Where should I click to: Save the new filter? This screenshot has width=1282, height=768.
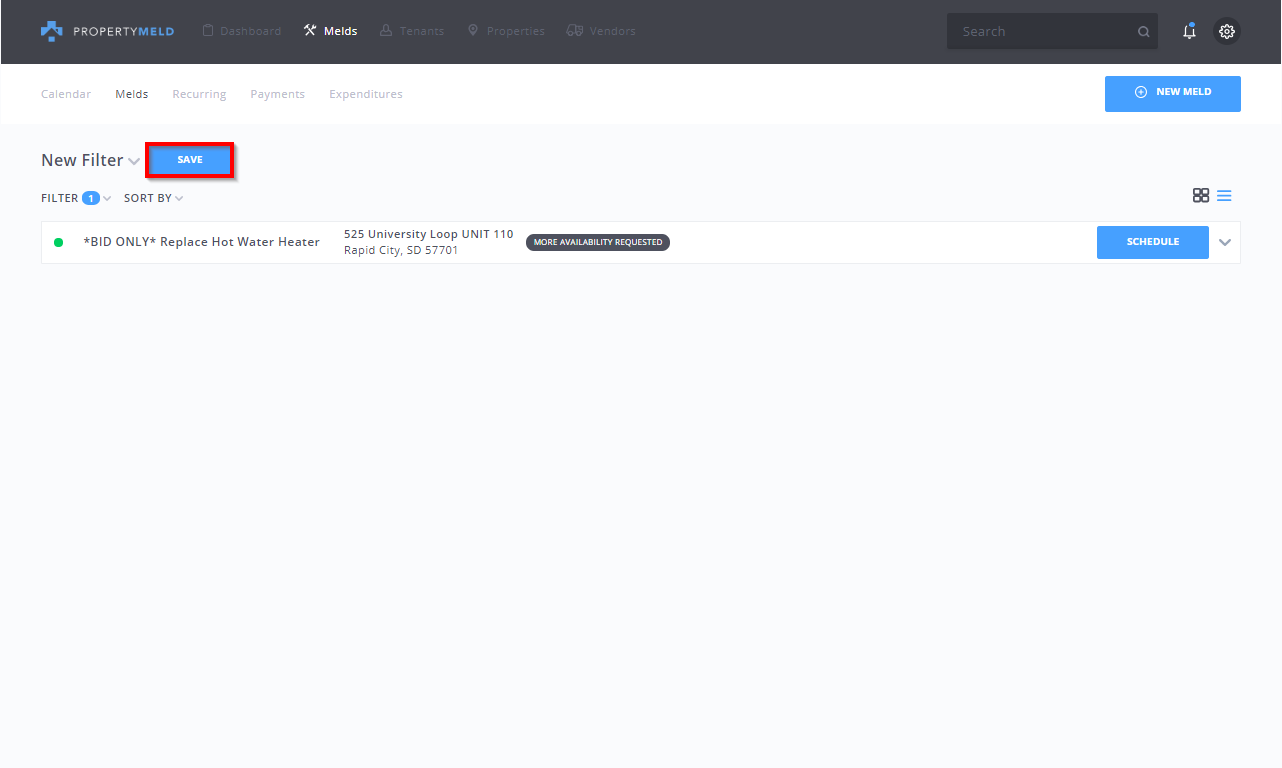point(190,160)
